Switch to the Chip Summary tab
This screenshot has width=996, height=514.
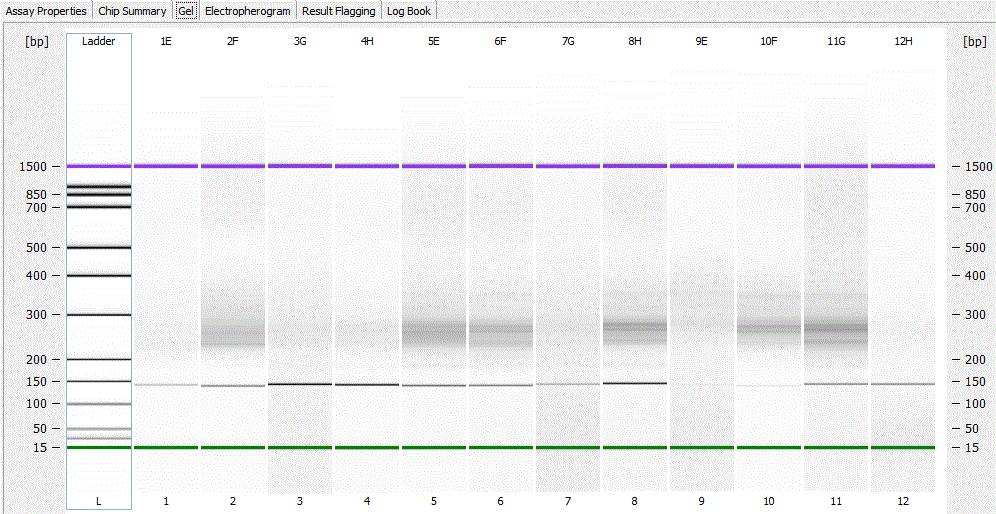coord(132,11)
